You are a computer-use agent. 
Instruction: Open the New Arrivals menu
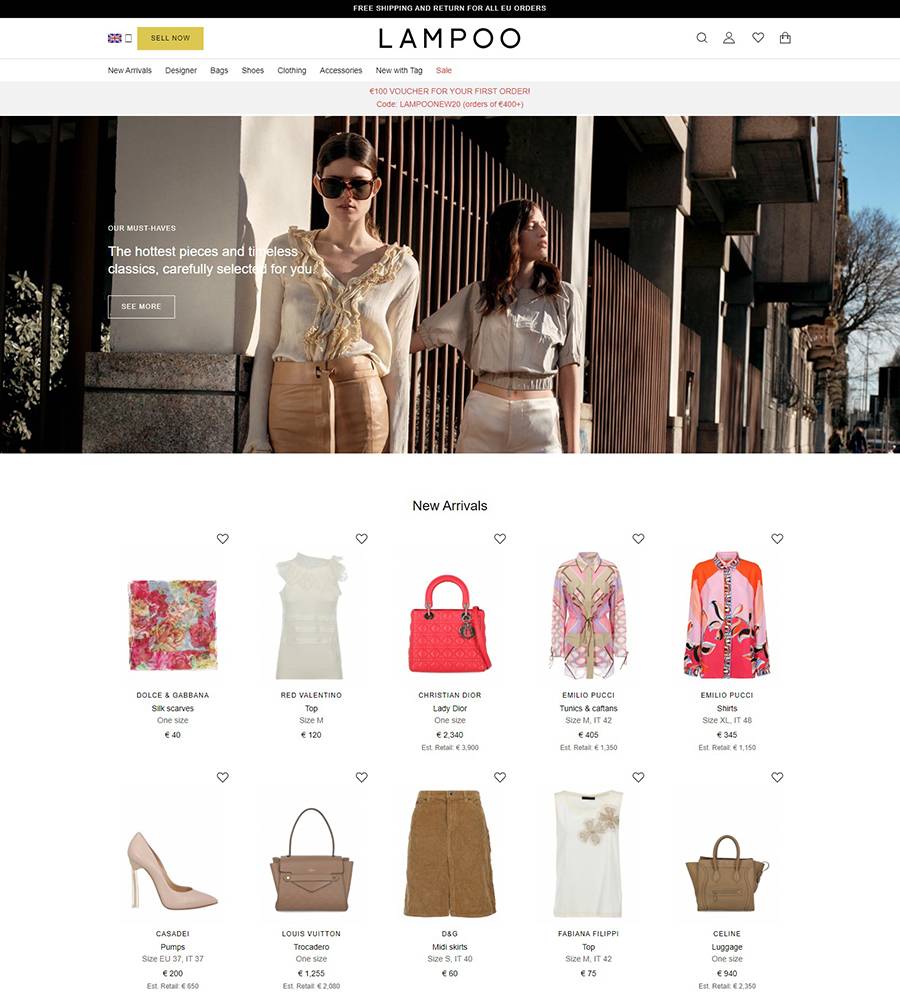[130, 71]
